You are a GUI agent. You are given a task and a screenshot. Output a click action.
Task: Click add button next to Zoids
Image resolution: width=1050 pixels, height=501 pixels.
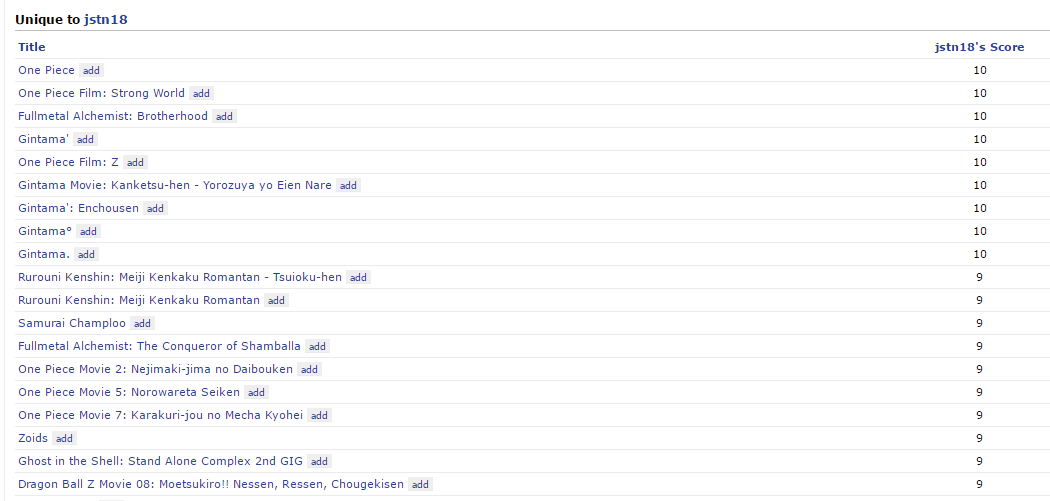pos(64,438)
